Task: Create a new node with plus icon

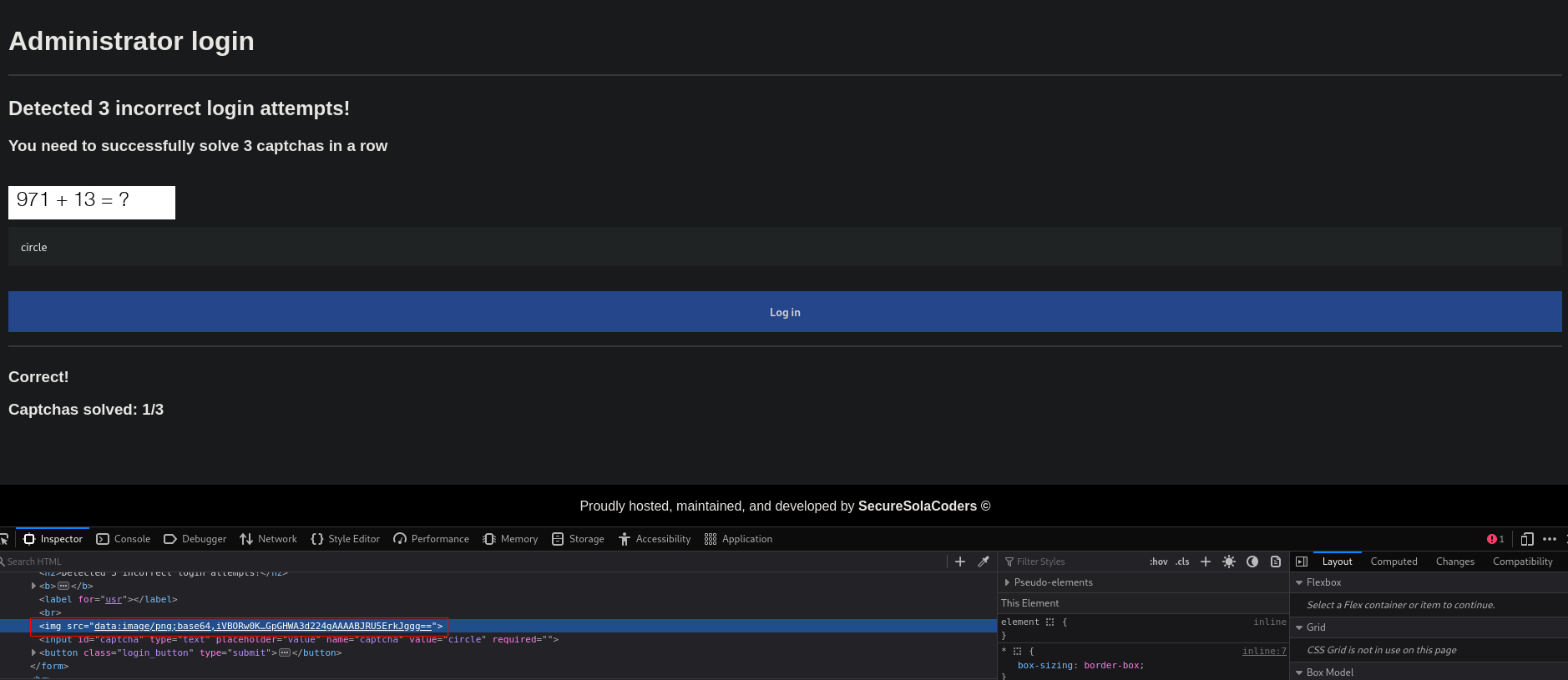Action: click(960, 562)
